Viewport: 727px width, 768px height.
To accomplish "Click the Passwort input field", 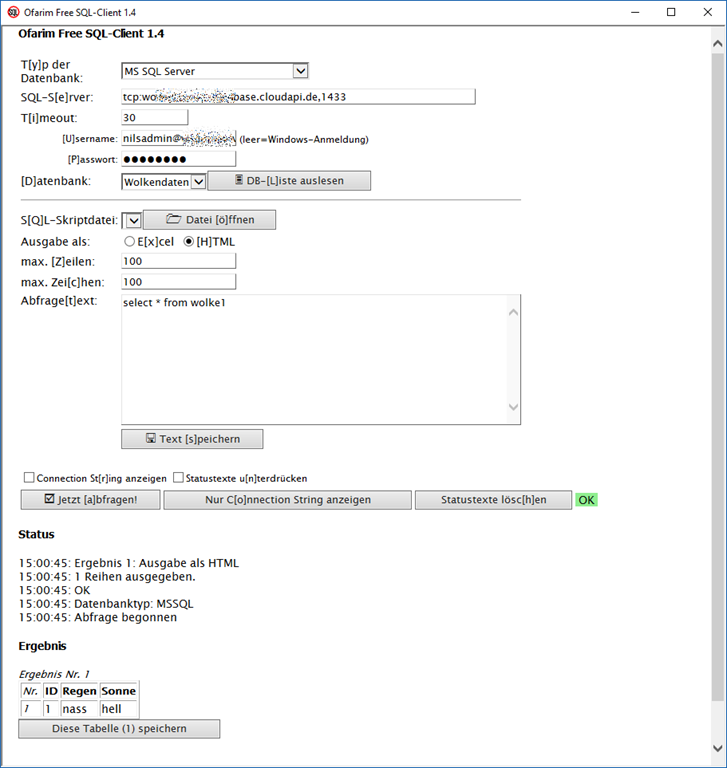I will [179, 159].
